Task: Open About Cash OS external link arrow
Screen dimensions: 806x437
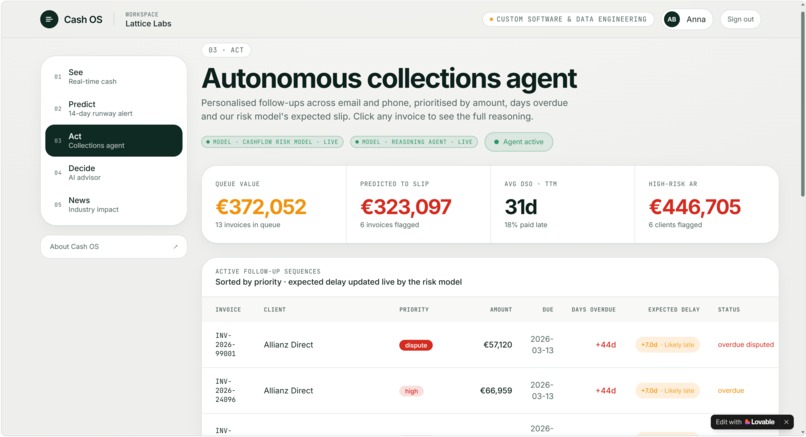Action: [175, 247]
